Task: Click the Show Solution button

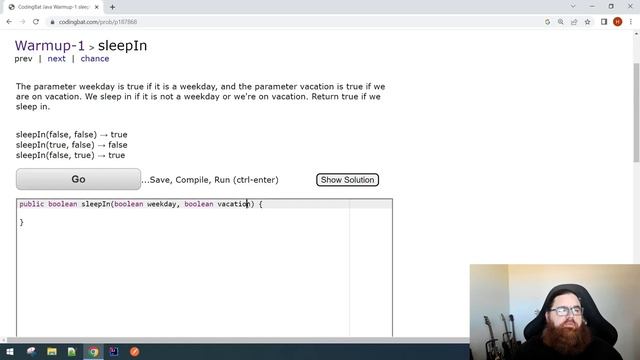Action: point(347,180)
